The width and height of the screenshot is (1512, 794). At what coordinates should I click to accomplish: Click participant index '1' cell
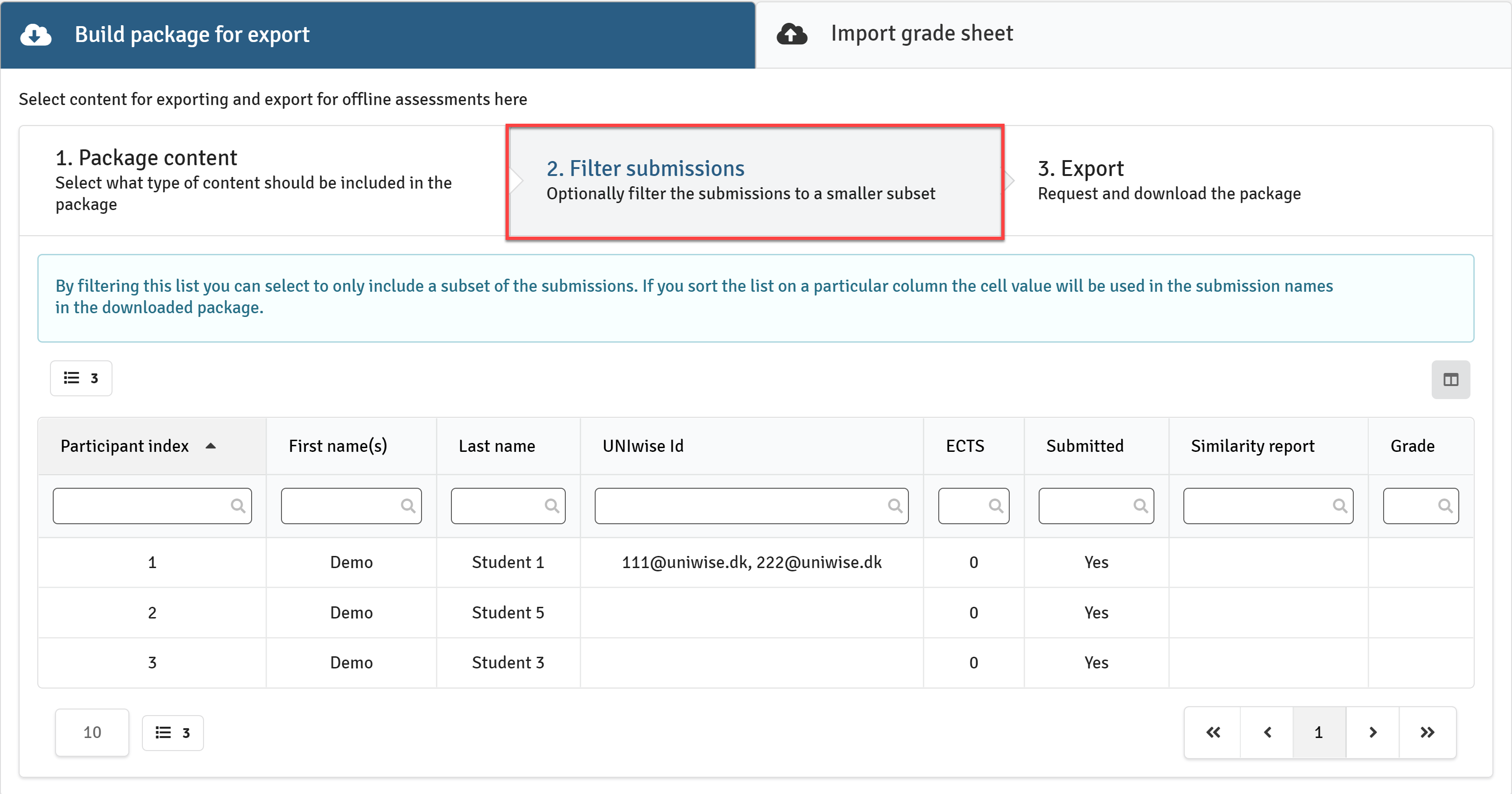point(152,562)
